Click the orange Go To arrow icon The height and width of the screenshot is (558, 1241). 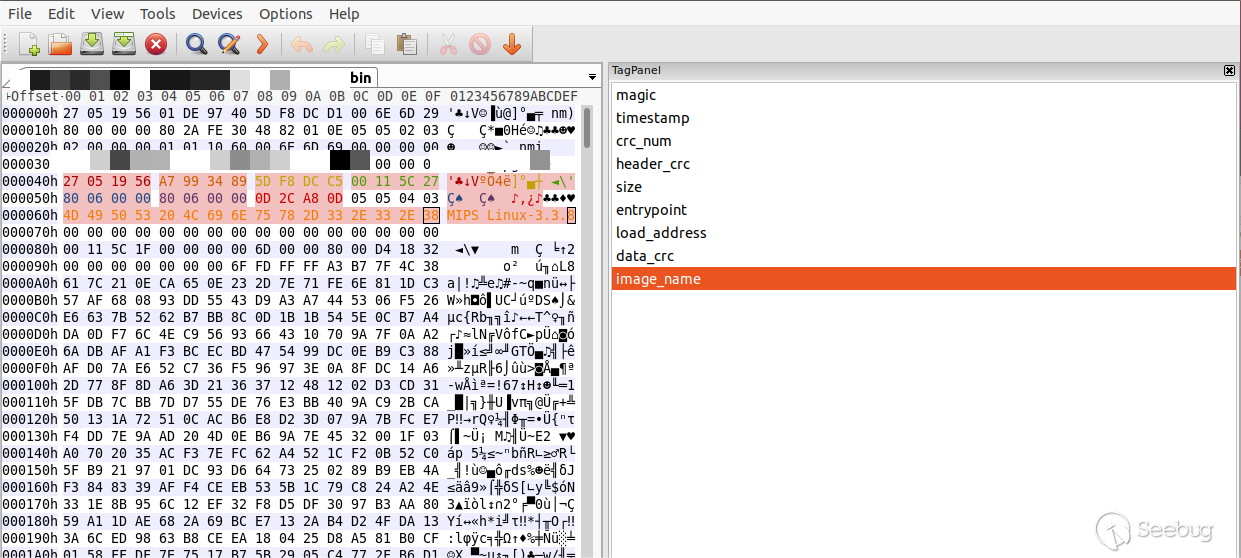click(262, 44)
